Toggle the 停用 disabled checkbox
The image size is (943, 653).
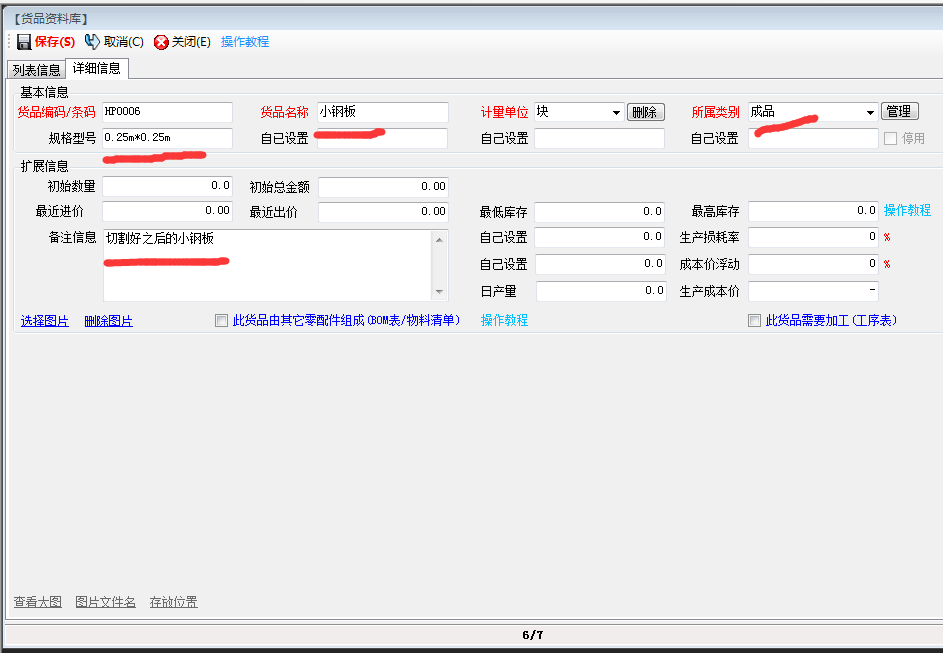coord(890,139)
